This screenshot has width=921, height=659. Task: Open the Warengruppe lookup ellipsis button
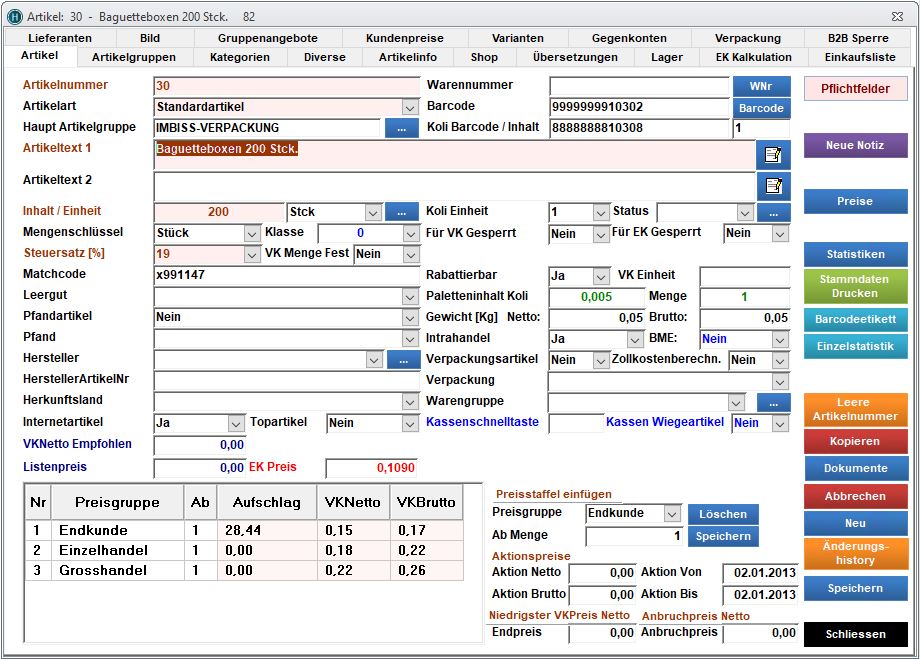point(772,402)
